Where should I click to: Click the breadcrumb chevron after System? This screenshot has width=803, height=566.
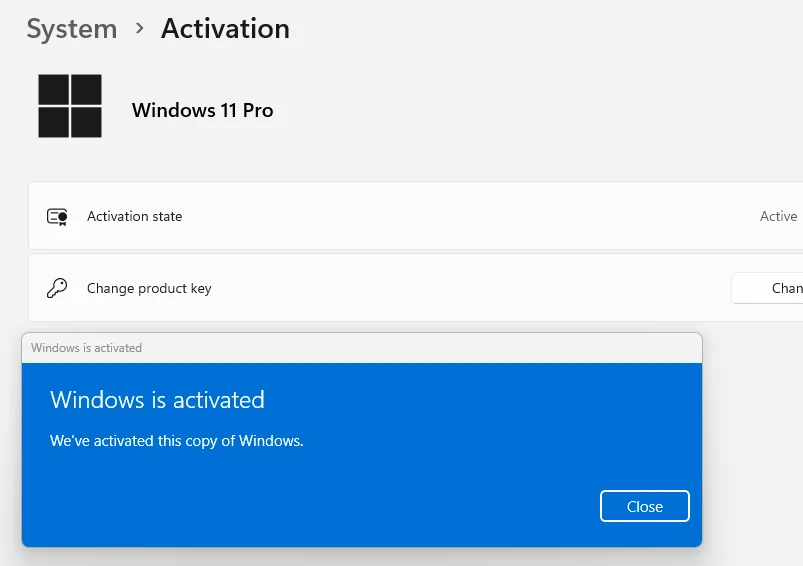click(x=139, y=29)
